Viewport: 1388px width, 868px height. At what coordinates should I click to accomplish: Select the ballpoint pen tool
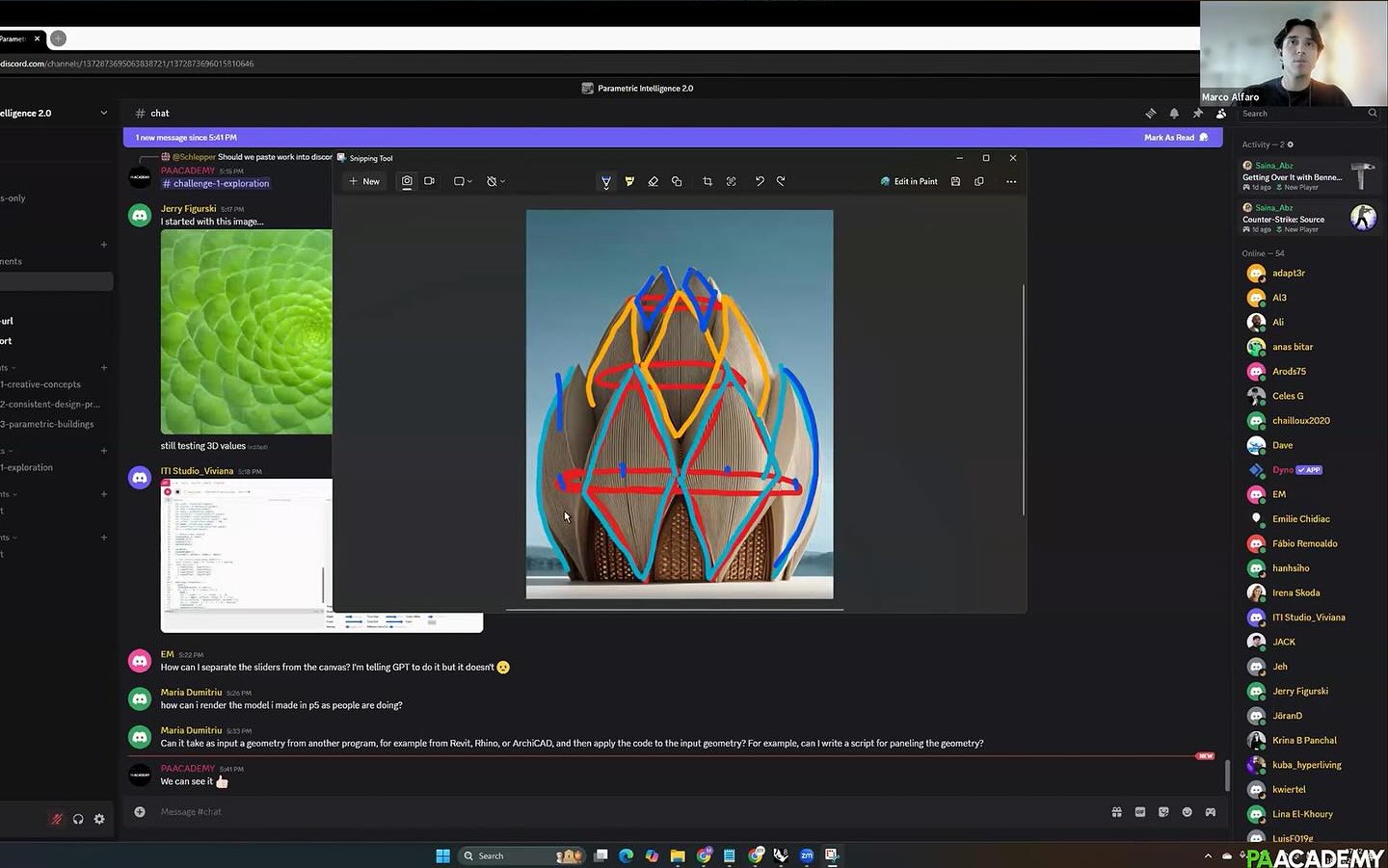tap(606, 181)
